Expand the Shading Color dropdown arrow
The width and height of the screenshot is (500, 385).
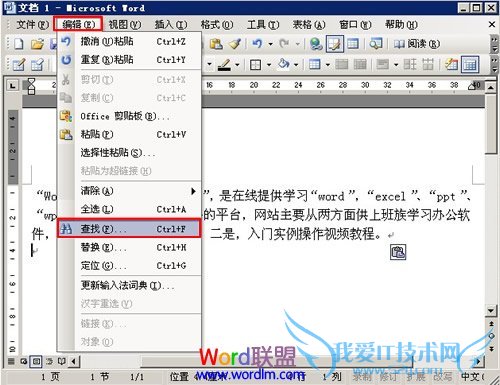coord(296,64)
